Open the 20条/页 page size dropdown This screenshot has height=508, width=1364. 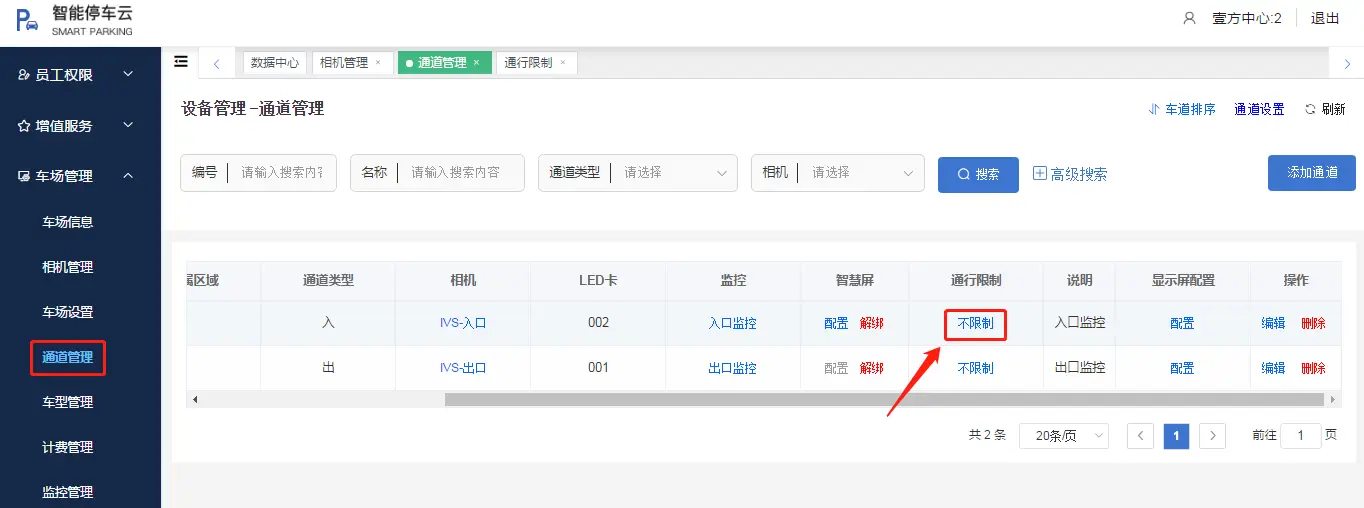[1063, 436]
